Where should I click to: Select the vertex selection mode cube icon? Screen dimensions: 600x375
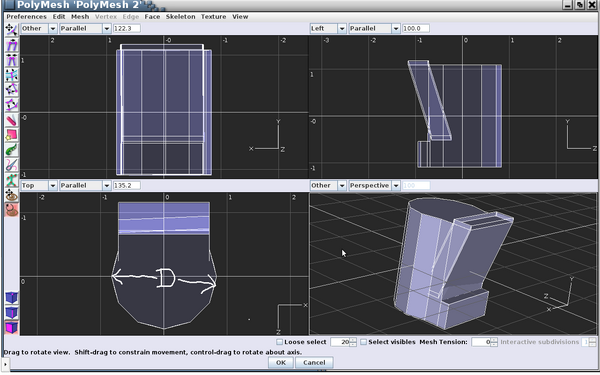pos(11,298)
